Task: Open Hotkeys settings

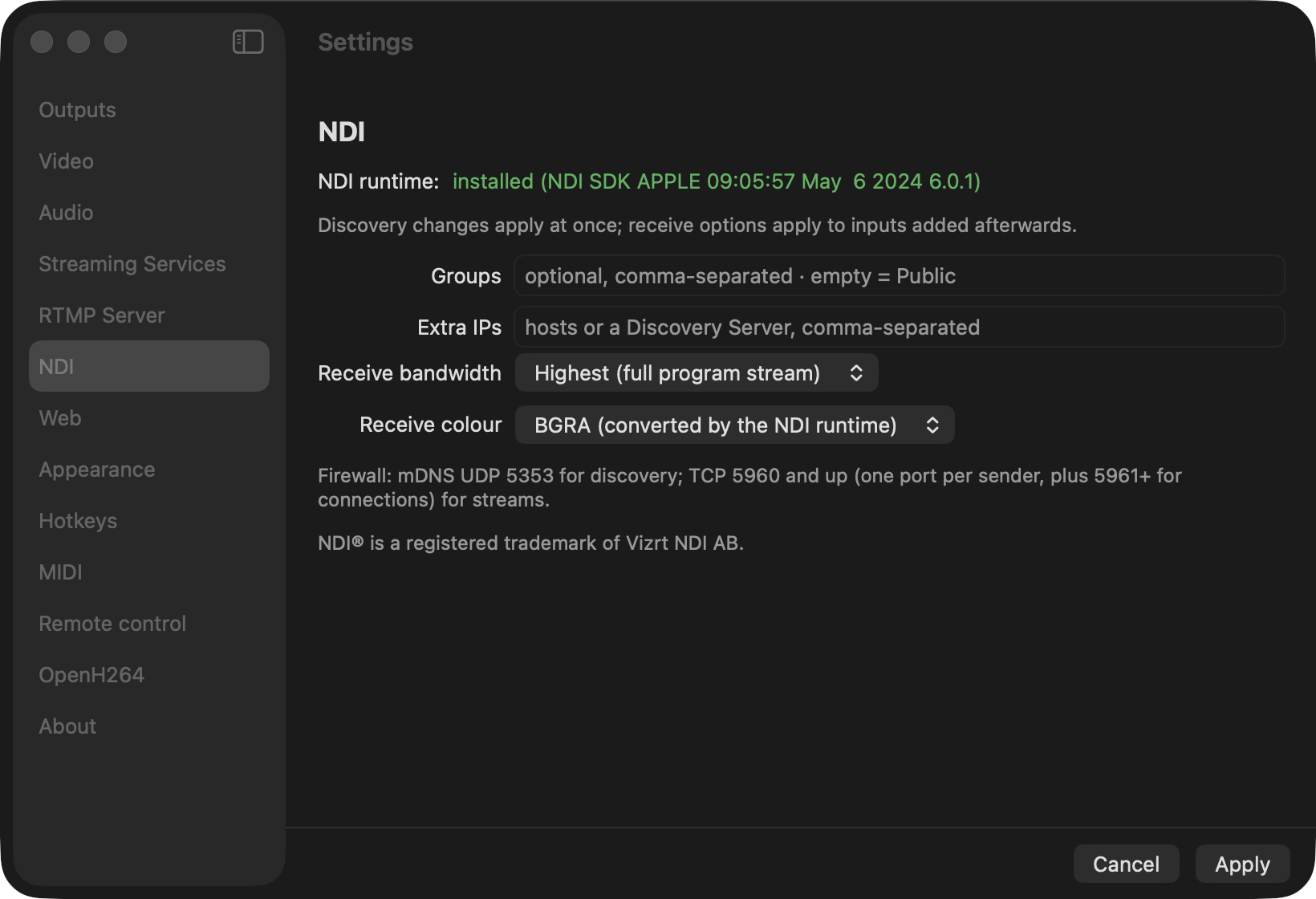Action: coord(148,521)
